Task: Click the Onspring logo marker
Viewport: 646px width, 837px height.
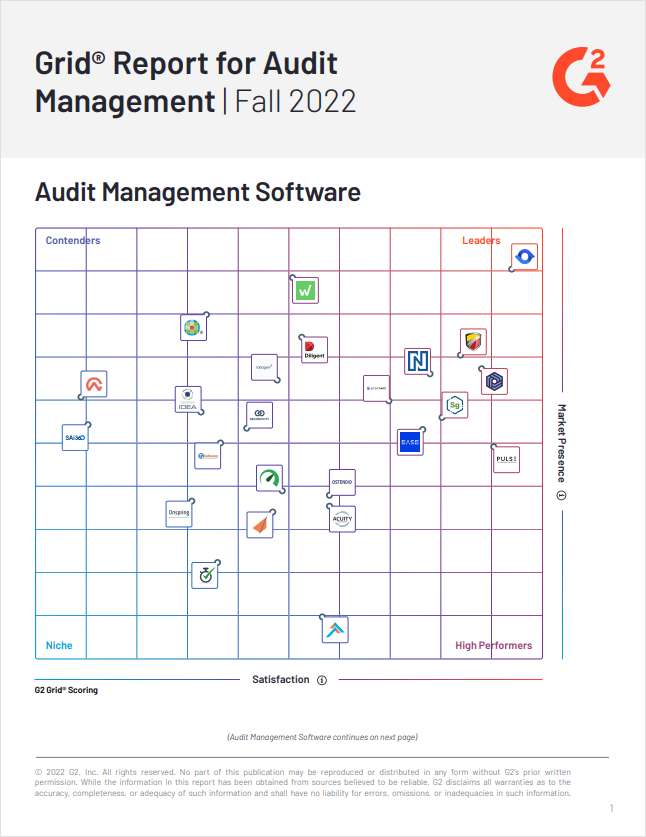Action: tap(179, 514)
